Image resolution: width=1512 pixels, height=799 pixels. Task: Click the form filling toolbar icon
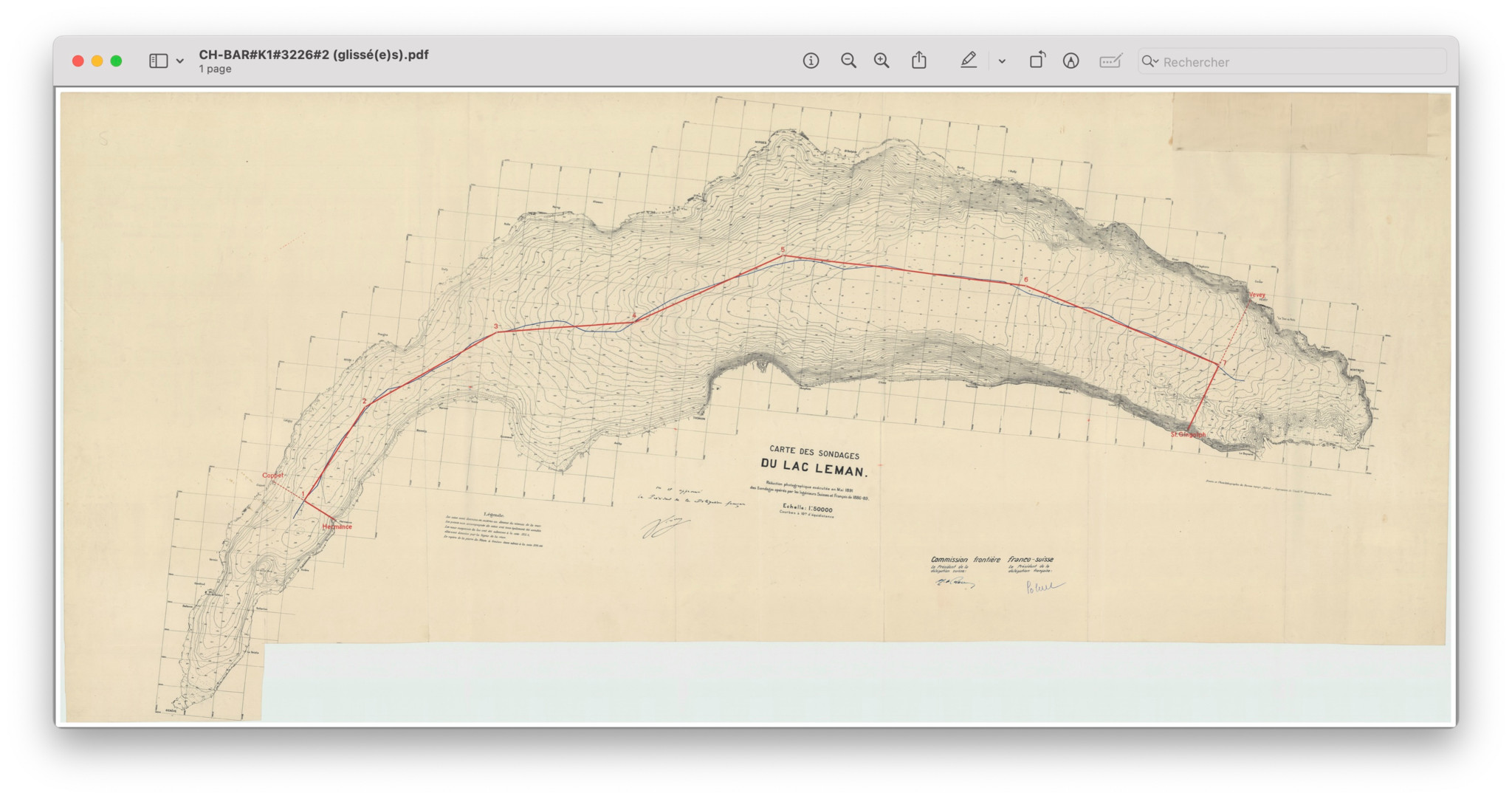point(1110,61)
